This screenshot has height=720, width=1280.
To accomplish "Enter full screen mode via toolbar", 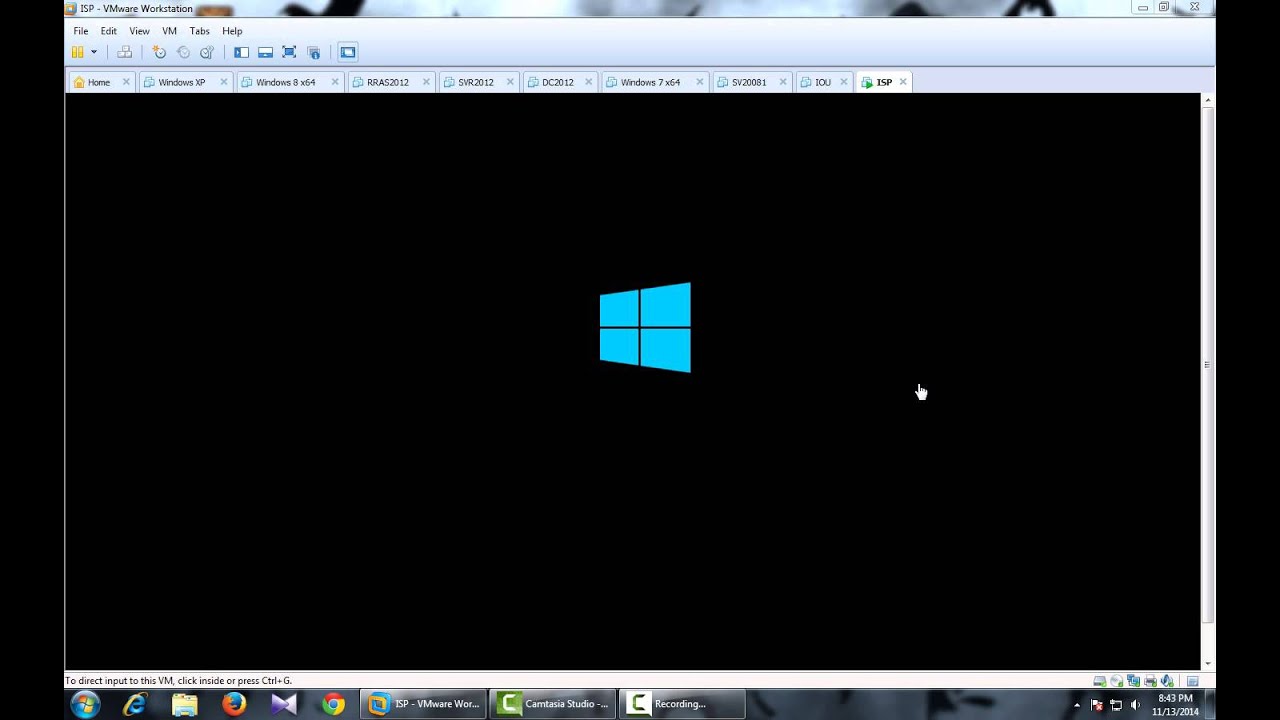I will pos(289,52).
